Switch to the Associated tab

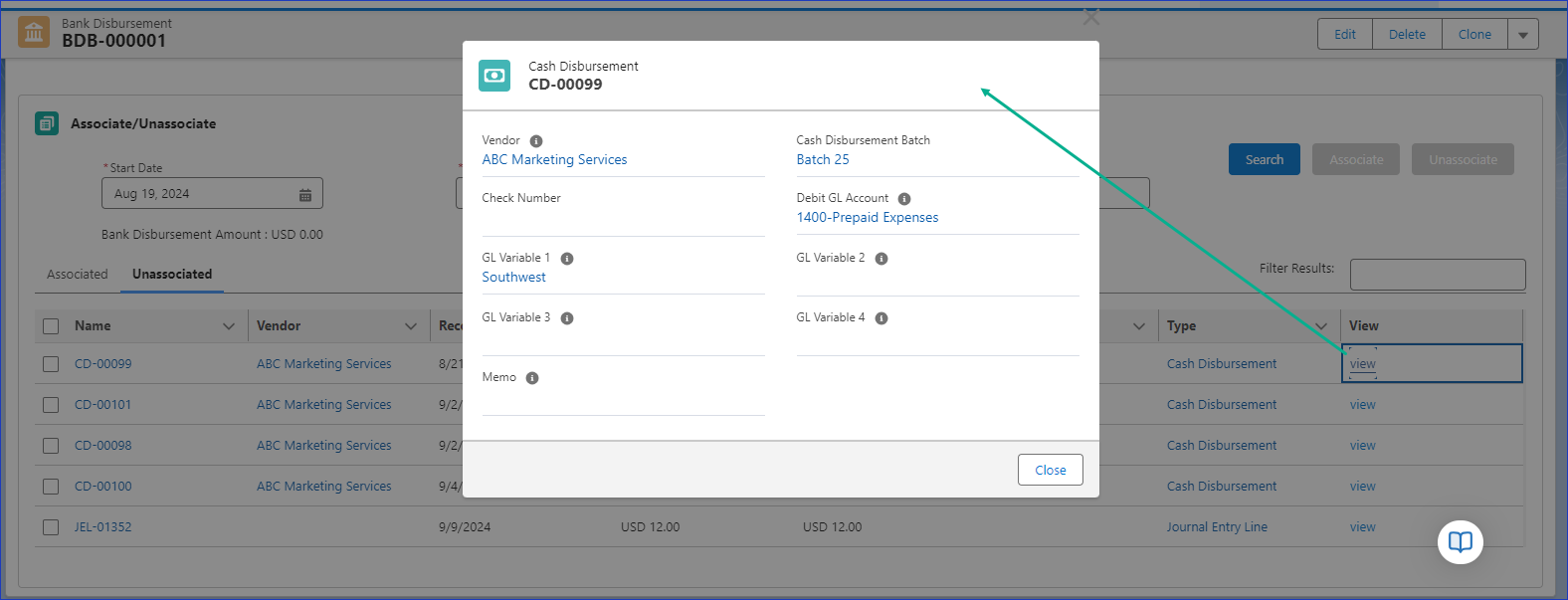point(77,275)
